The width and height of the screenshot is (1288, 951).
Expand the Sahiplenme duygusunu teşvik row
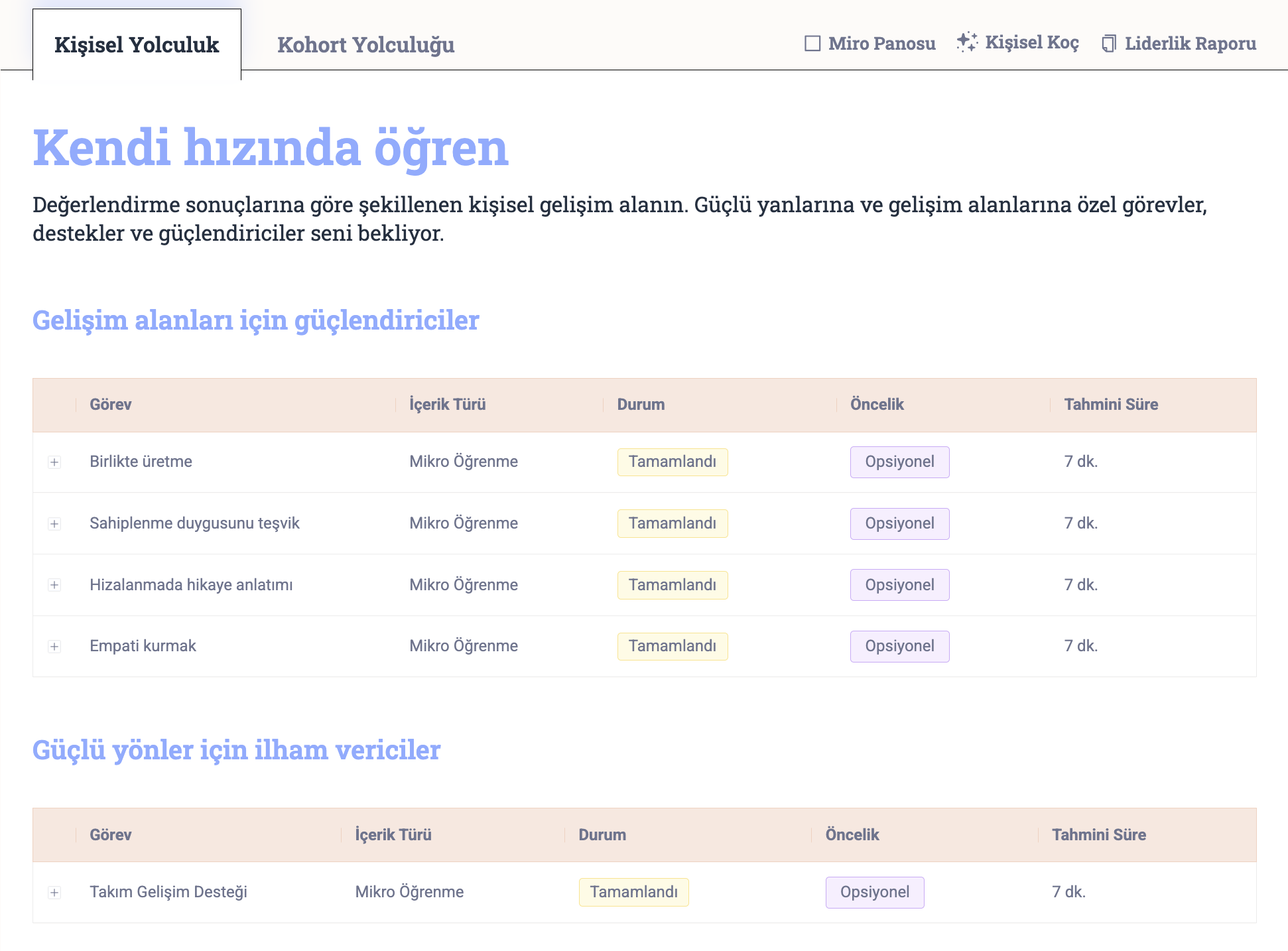54,524
